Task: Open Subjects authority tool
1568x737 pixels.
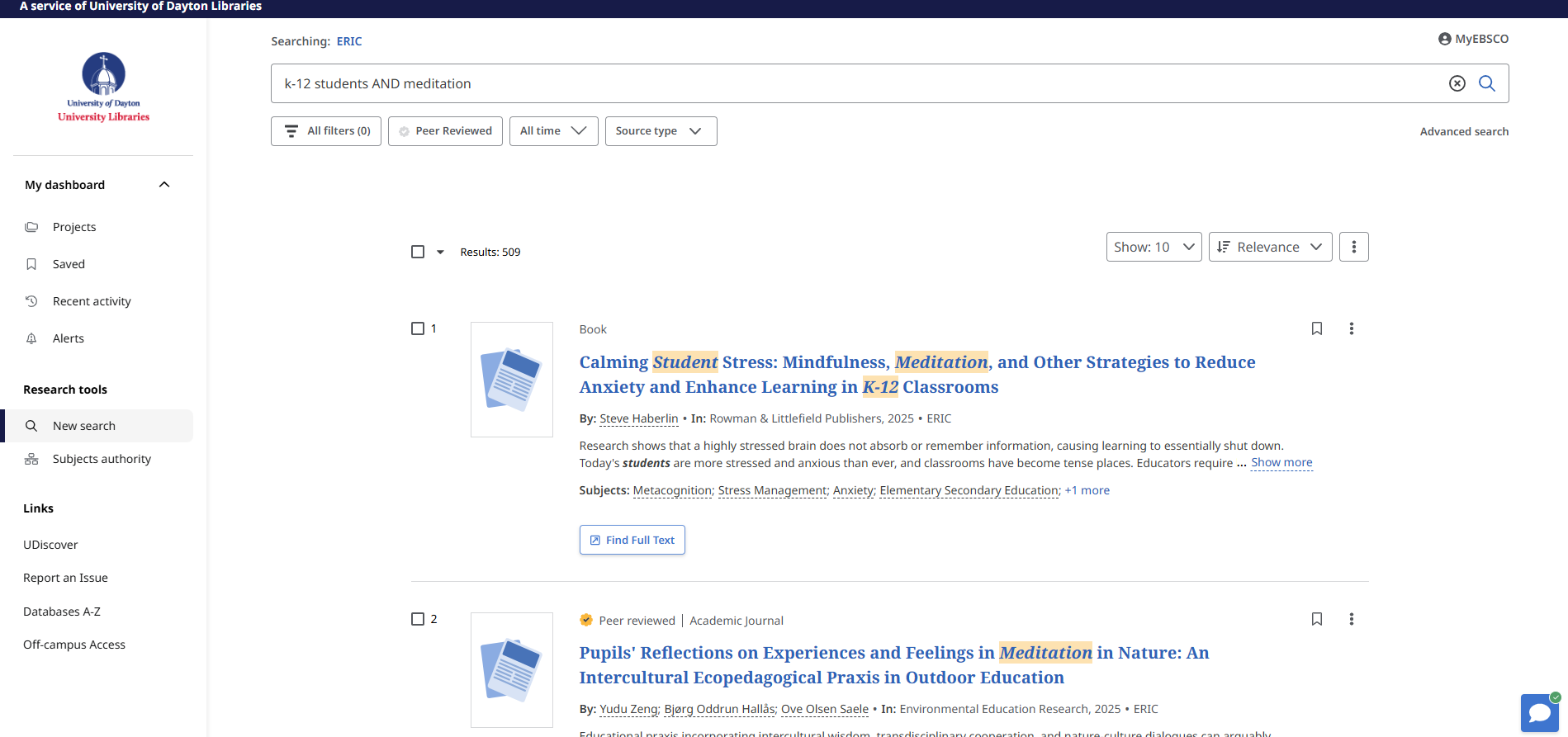Action: click(102, 459)
